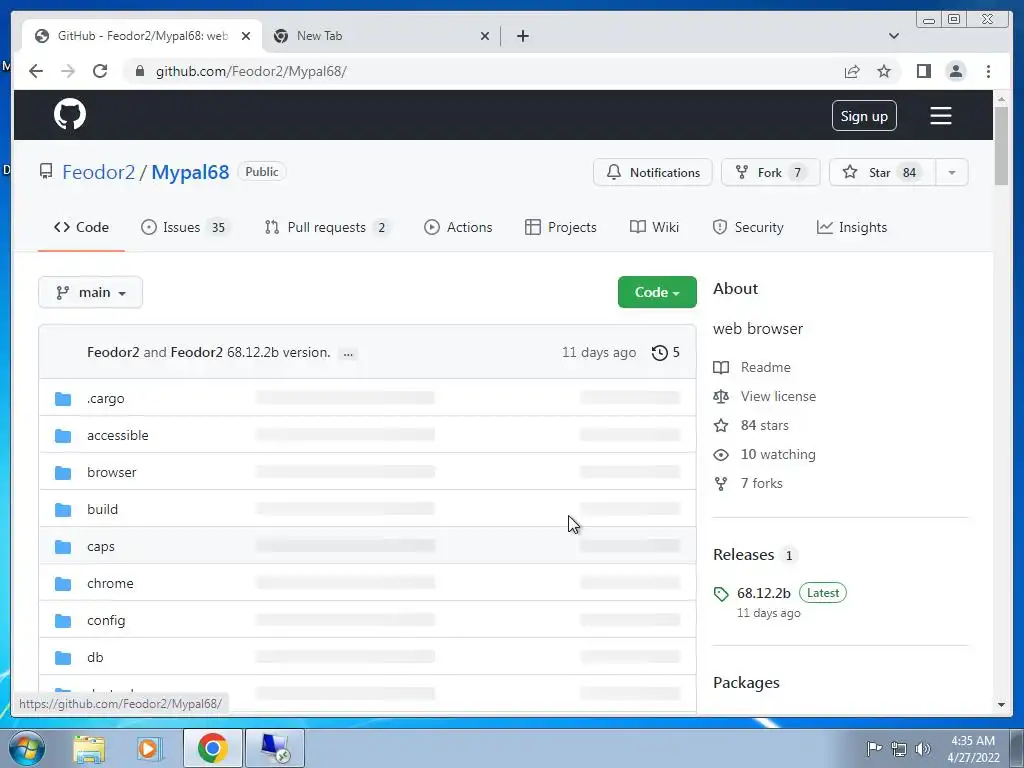The image size is (1024, 768).
Task: Expand the Star list dropdown arrow
Action: tap(952, 172)
